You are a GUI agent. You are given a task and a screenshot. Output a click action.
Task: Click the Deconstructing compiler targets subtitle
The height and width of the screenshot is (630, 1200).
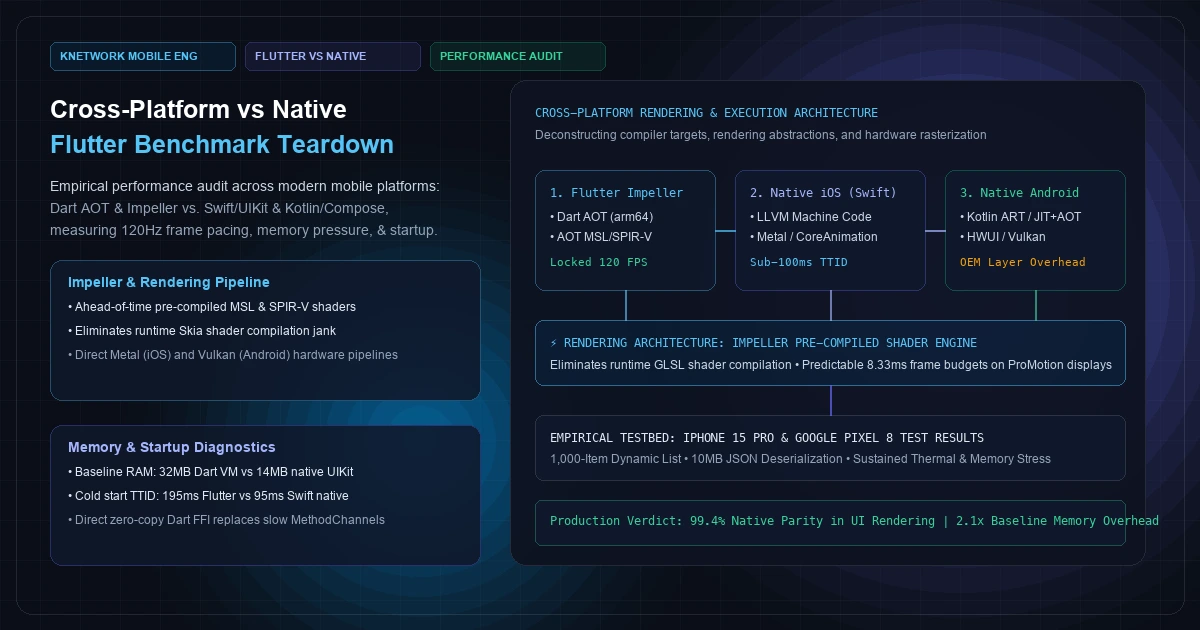[x=760, y=134]
